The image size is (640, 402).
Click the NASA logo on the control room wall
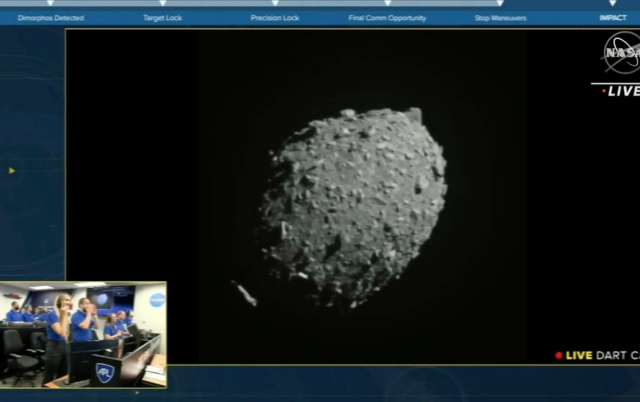(157, 300)
